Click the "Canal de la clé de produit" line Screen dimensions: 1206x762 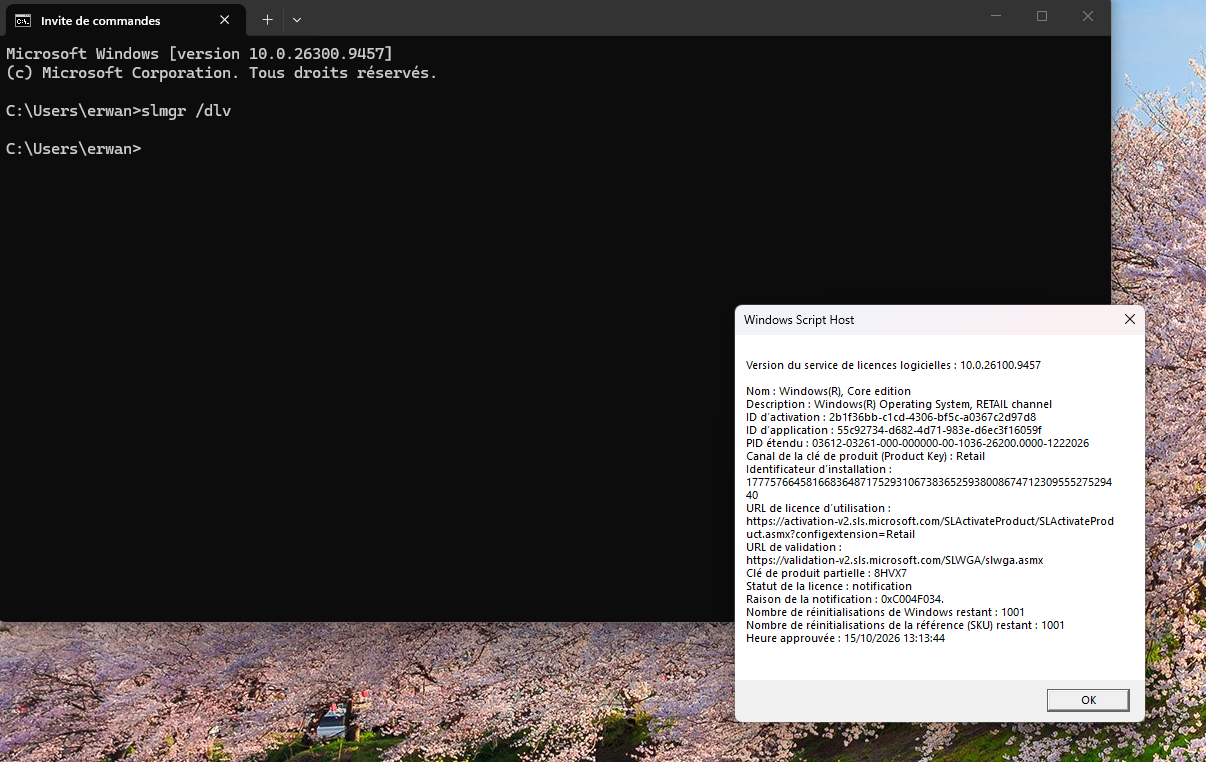[x=865, y=456]
